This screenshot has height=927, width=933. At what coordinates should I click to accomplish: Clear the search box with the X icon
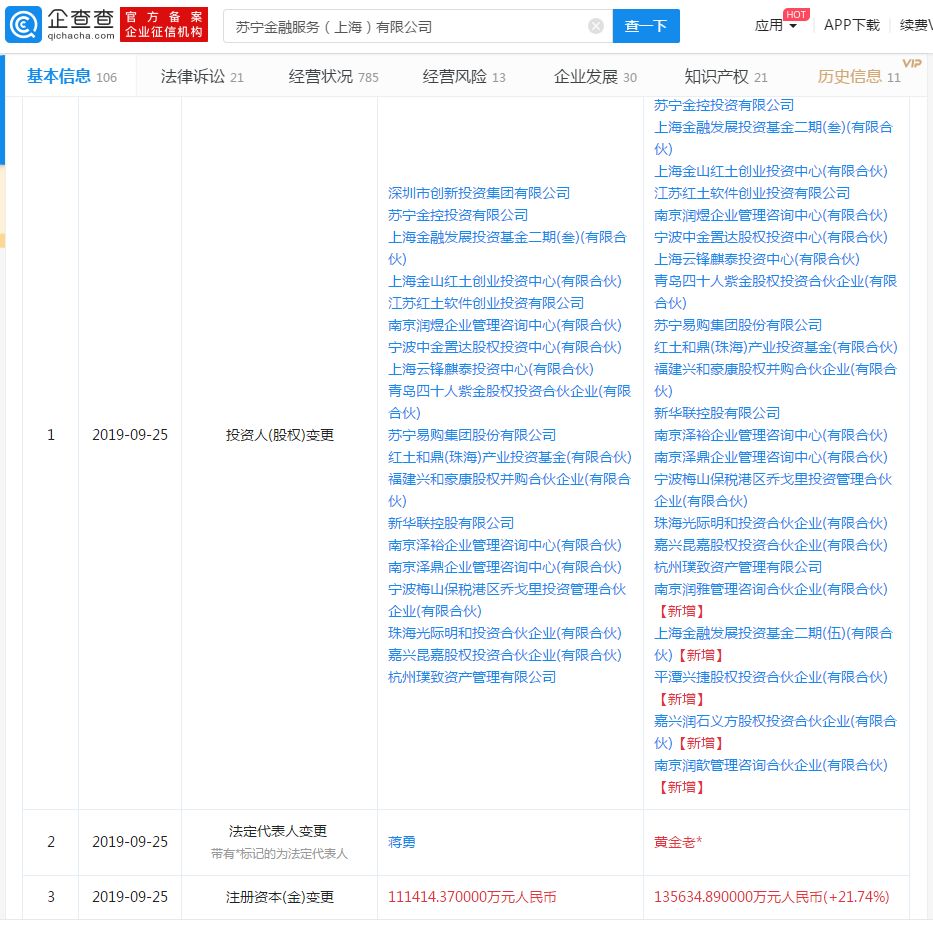[596, 25]
